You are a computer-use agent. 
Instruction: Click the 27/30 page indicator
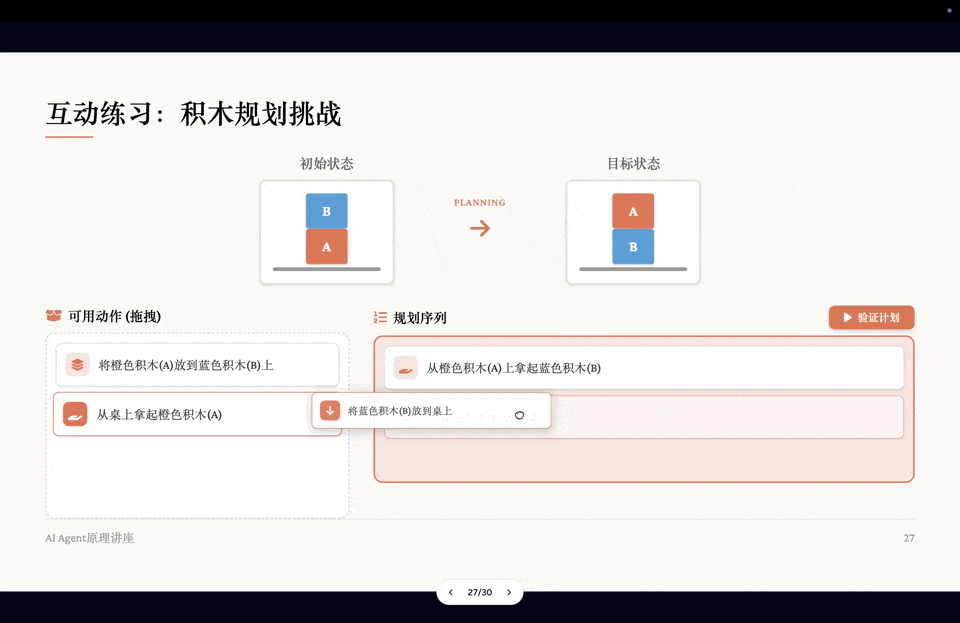pyautogui.click(x=480, y=592)
